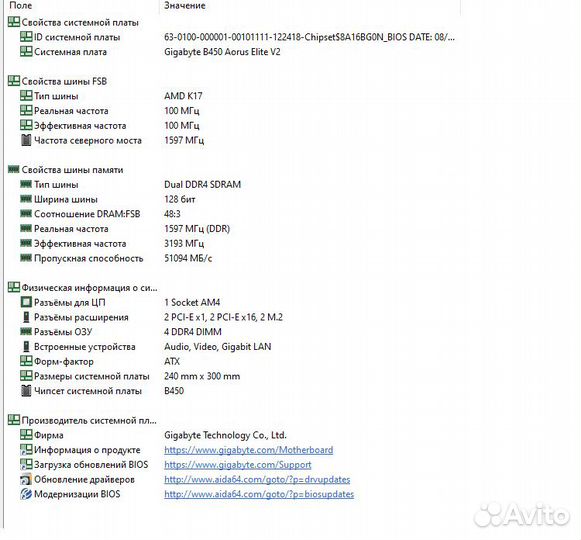Click the chipset icon beside Чипсет системной платы

pyautogui.click(x=26, y=391)
